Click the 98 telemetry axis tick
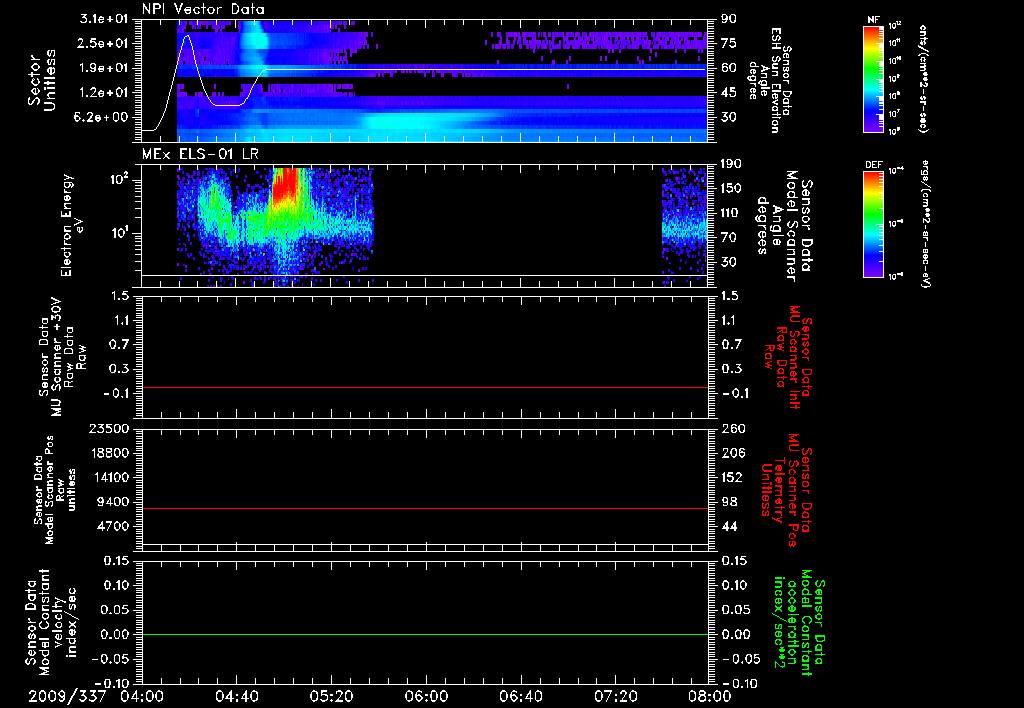 pos(729,502)
